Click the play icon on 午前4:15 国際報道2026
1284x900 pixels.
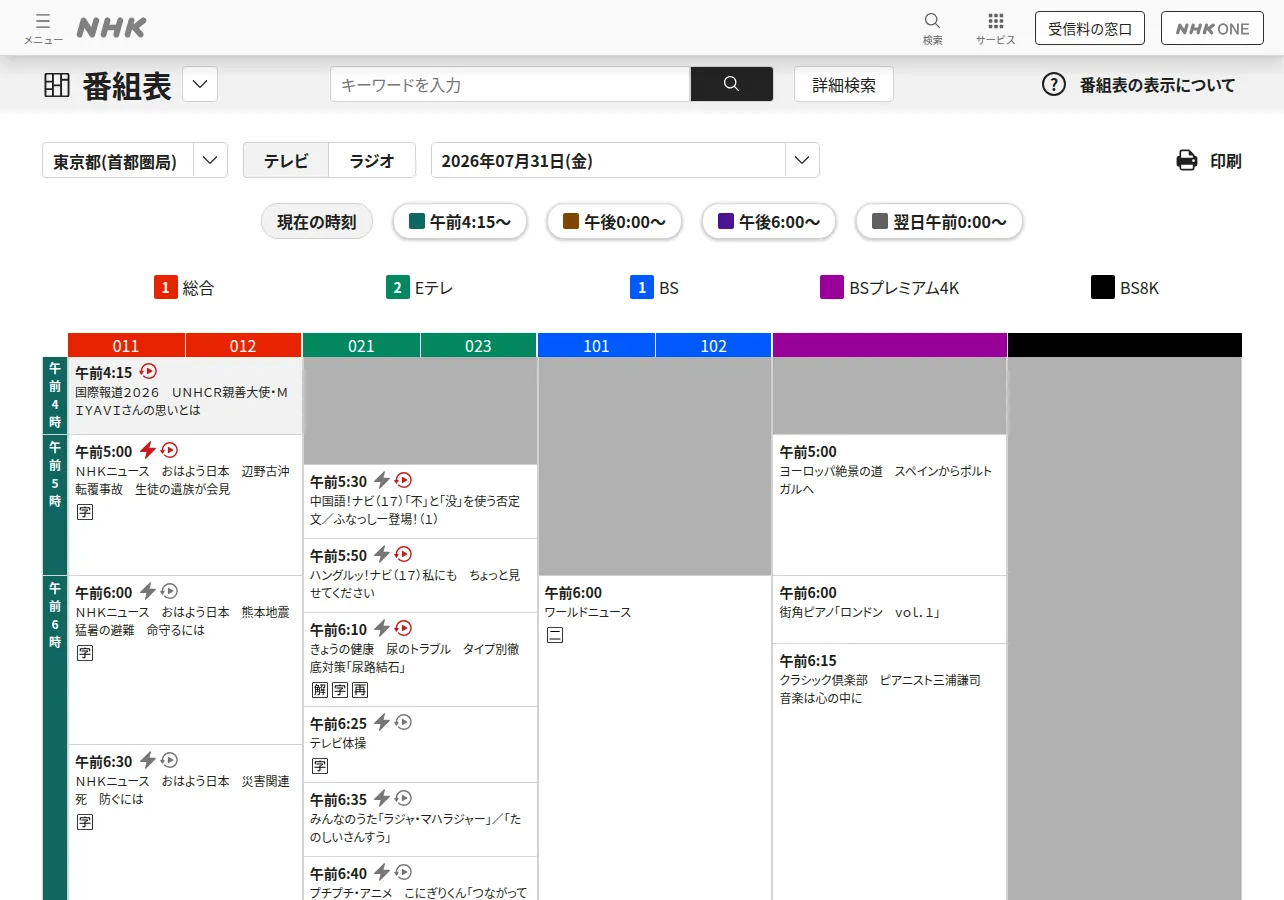(149, 371)
